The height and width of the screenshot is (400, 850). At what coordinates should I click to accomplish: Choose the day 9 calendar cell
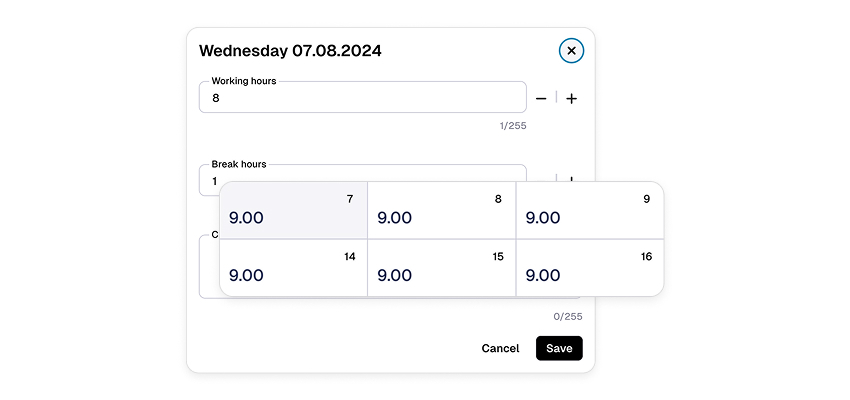pyautogui.click(x=589, y=210)
